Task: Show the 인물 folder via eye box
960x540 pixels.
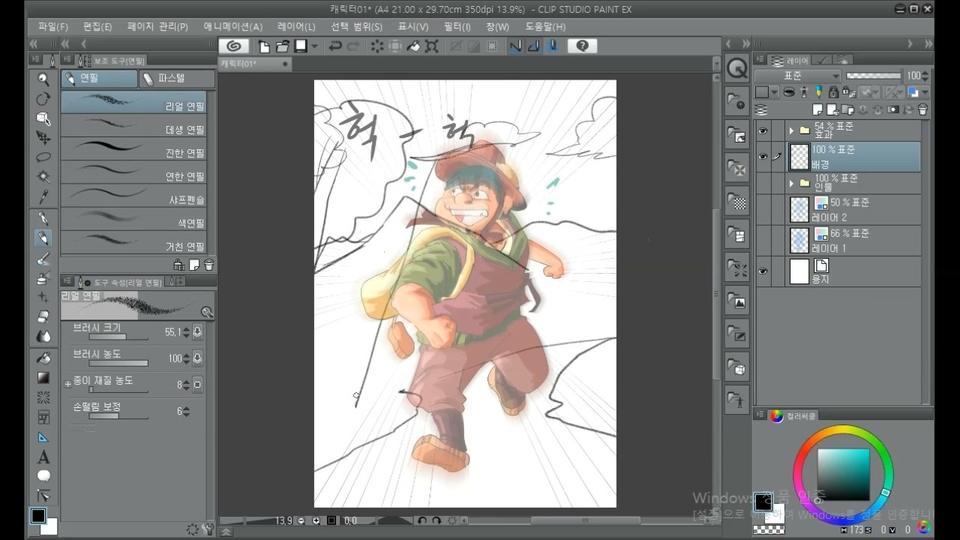Action: (763, 183)
